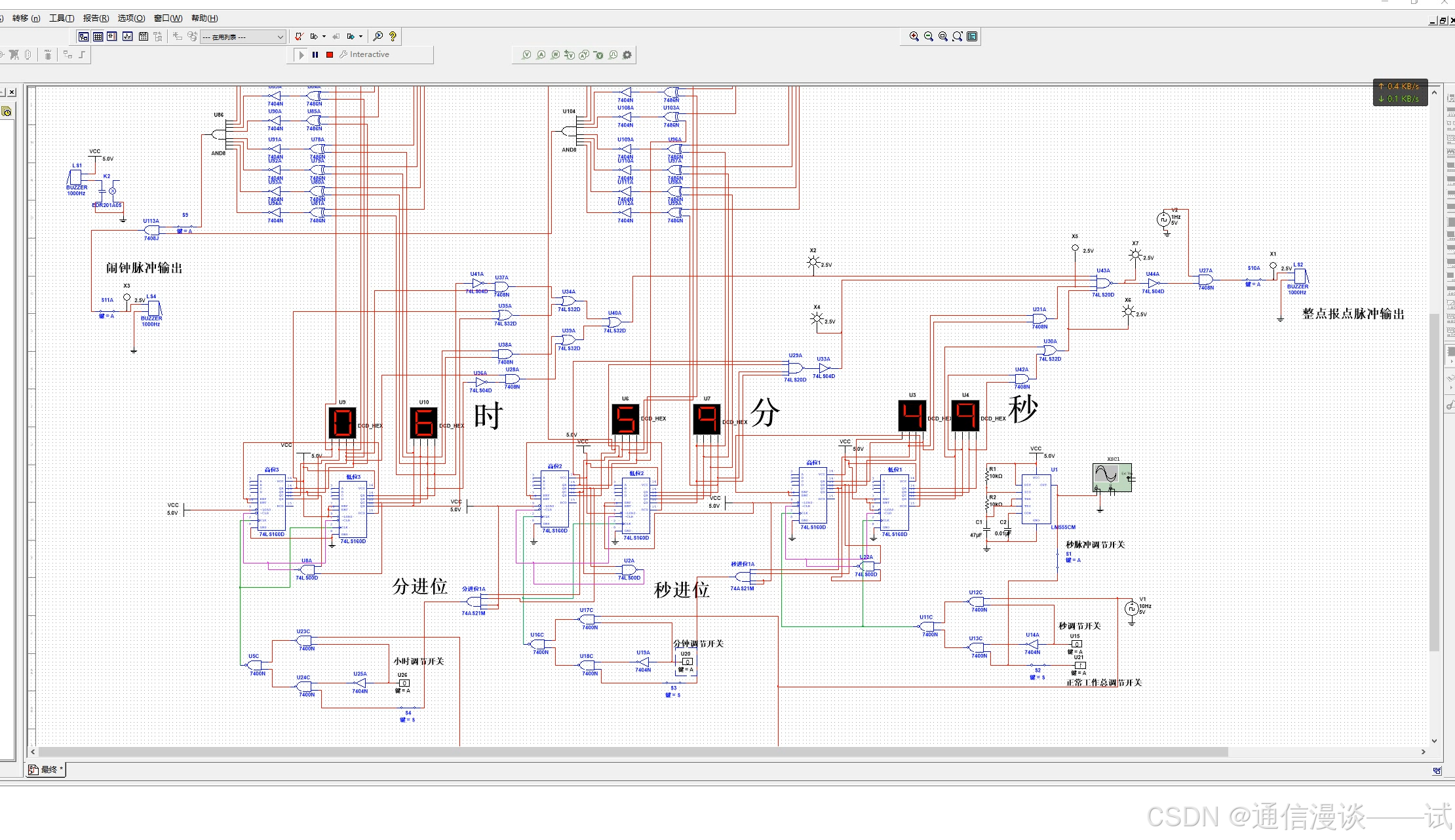Click the zoom out magnifier icon
The height and width of the screenshot is (840, 1455).
click(x=928, y=37)
